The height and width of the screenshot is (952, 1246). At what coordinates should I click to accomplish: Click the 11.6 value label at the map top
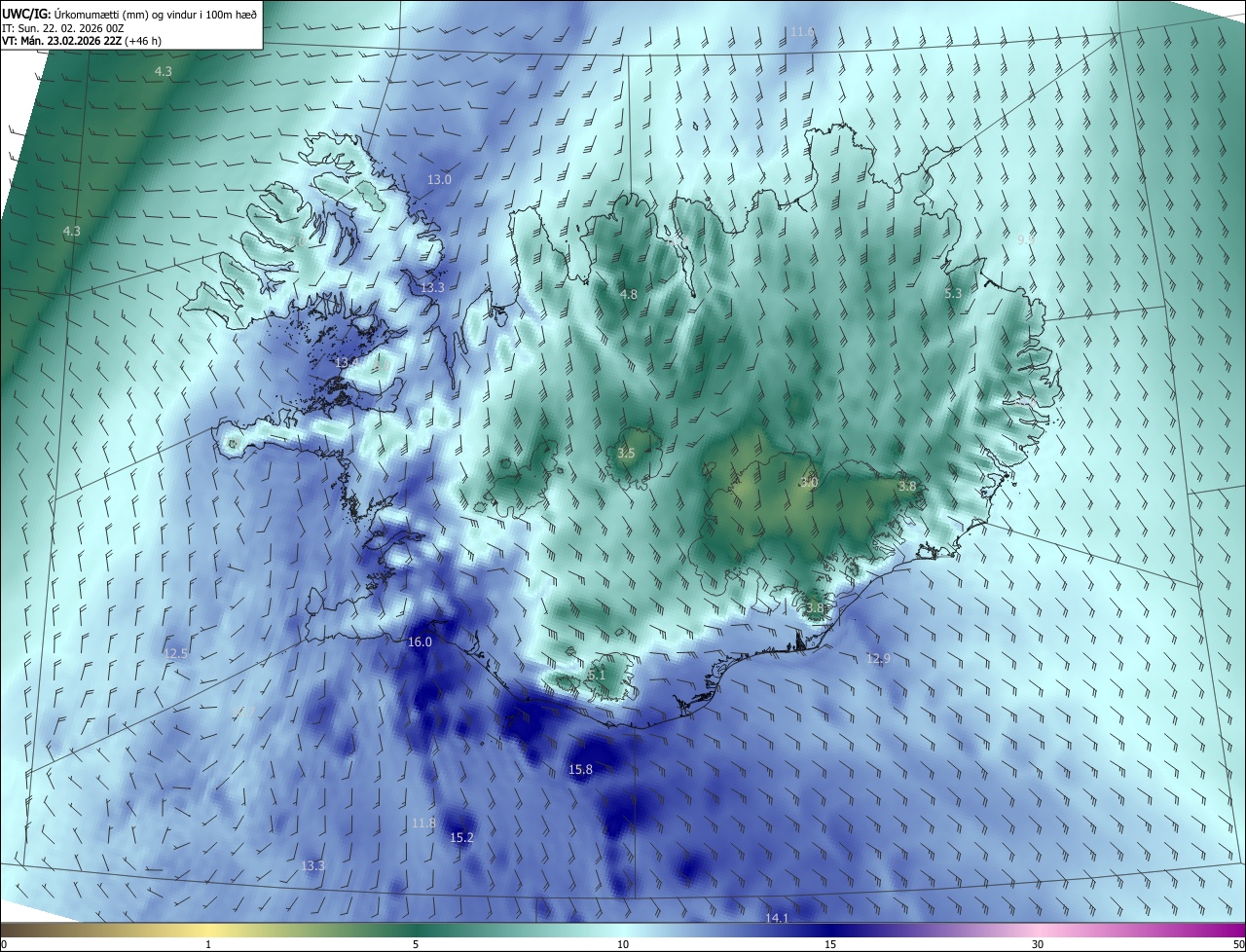click(x=802, y=32)
